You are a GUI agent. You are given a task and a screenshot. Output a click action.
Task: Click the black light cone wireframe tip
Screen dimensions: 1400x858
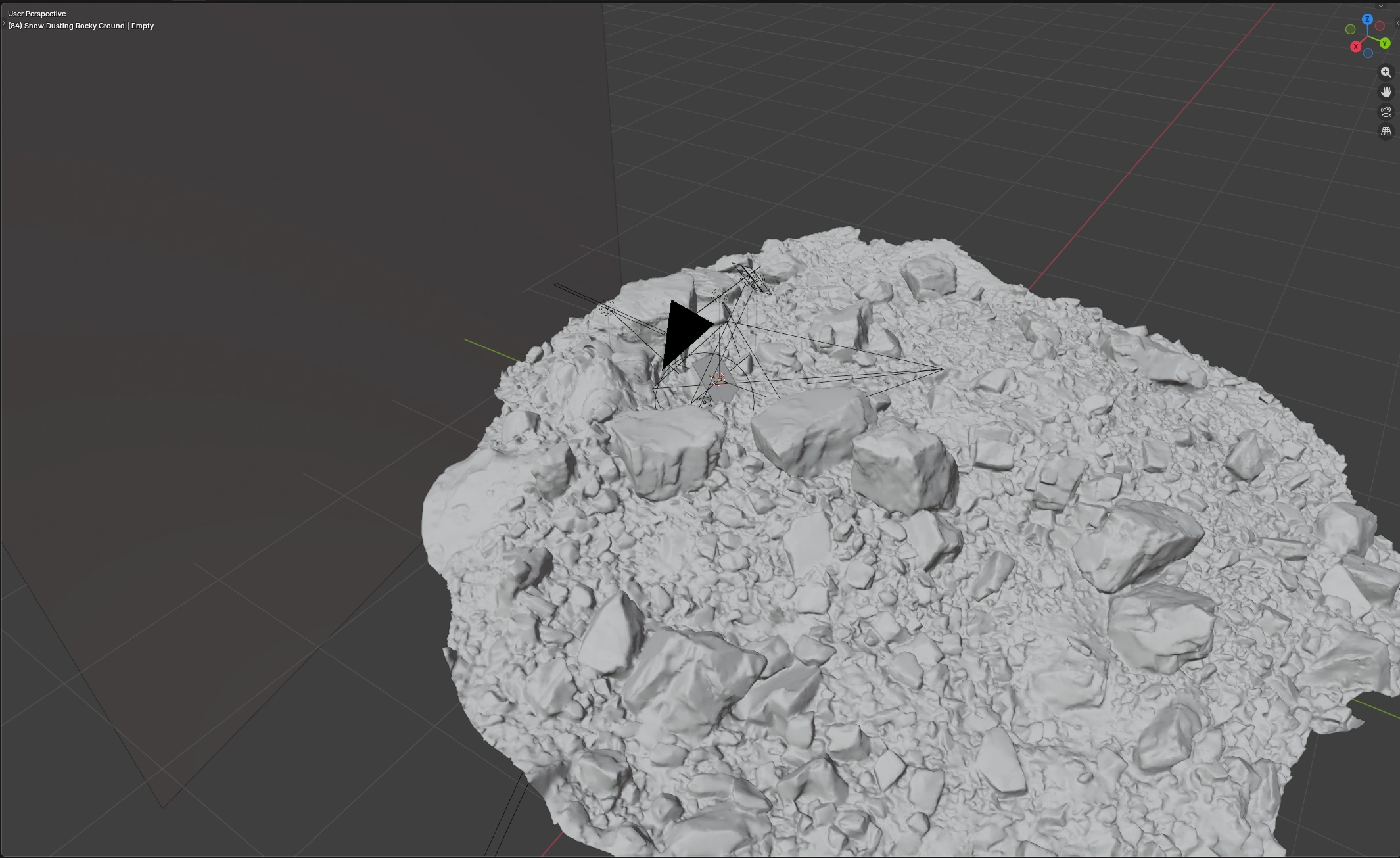943,369
